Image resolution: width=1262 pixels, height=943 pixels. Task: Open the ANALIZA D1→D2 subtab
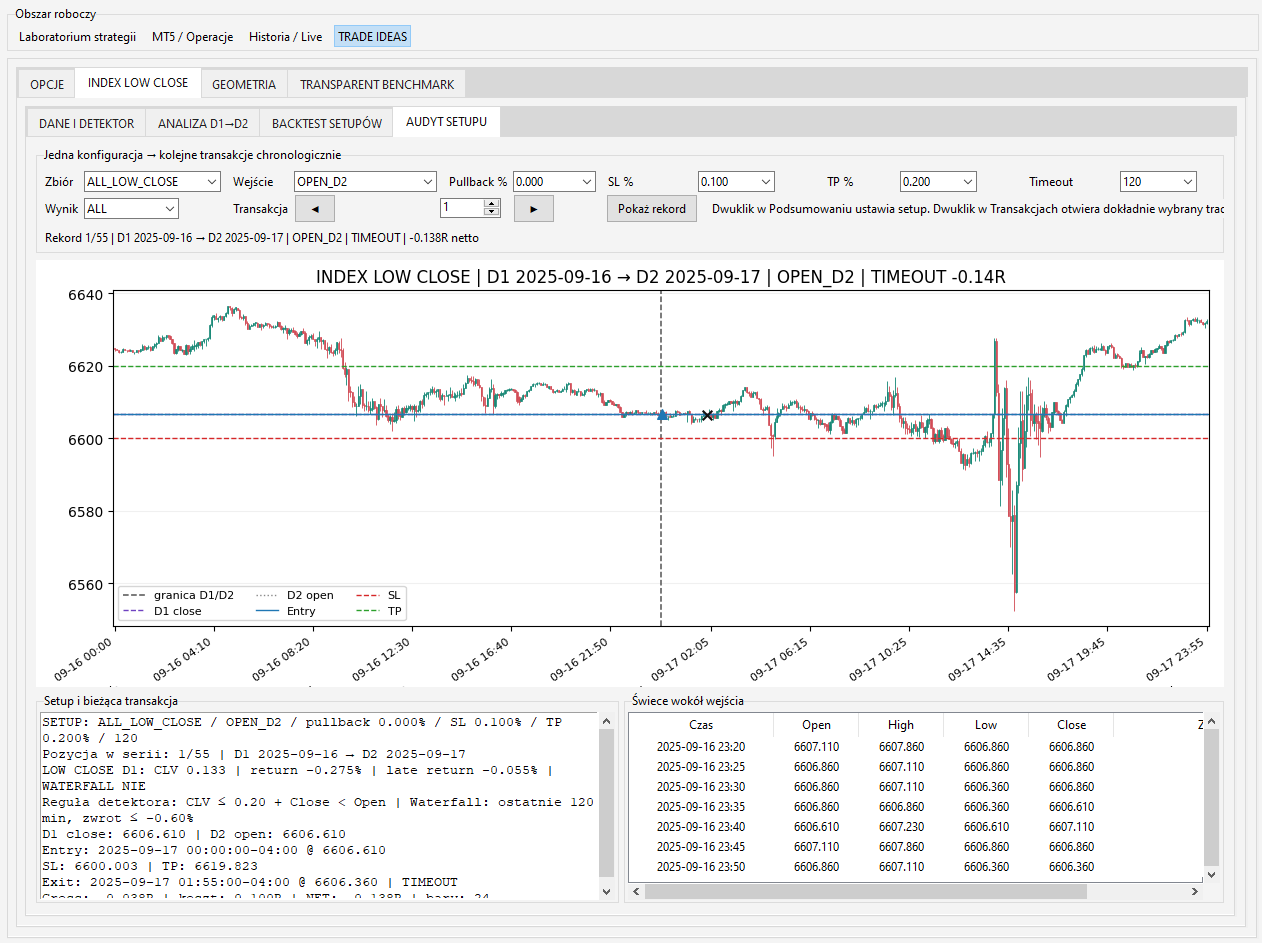click(203, 123)
